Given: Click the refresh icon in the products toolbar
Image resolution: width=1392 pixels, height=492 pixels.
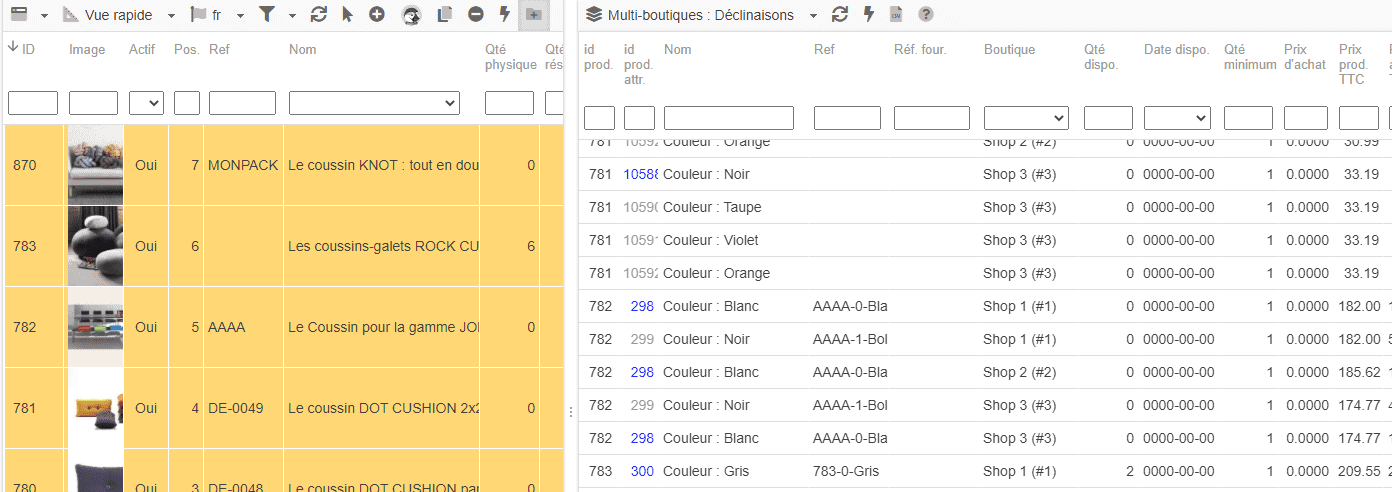Looking at the screenshot, I should click(x=319, y=15).
